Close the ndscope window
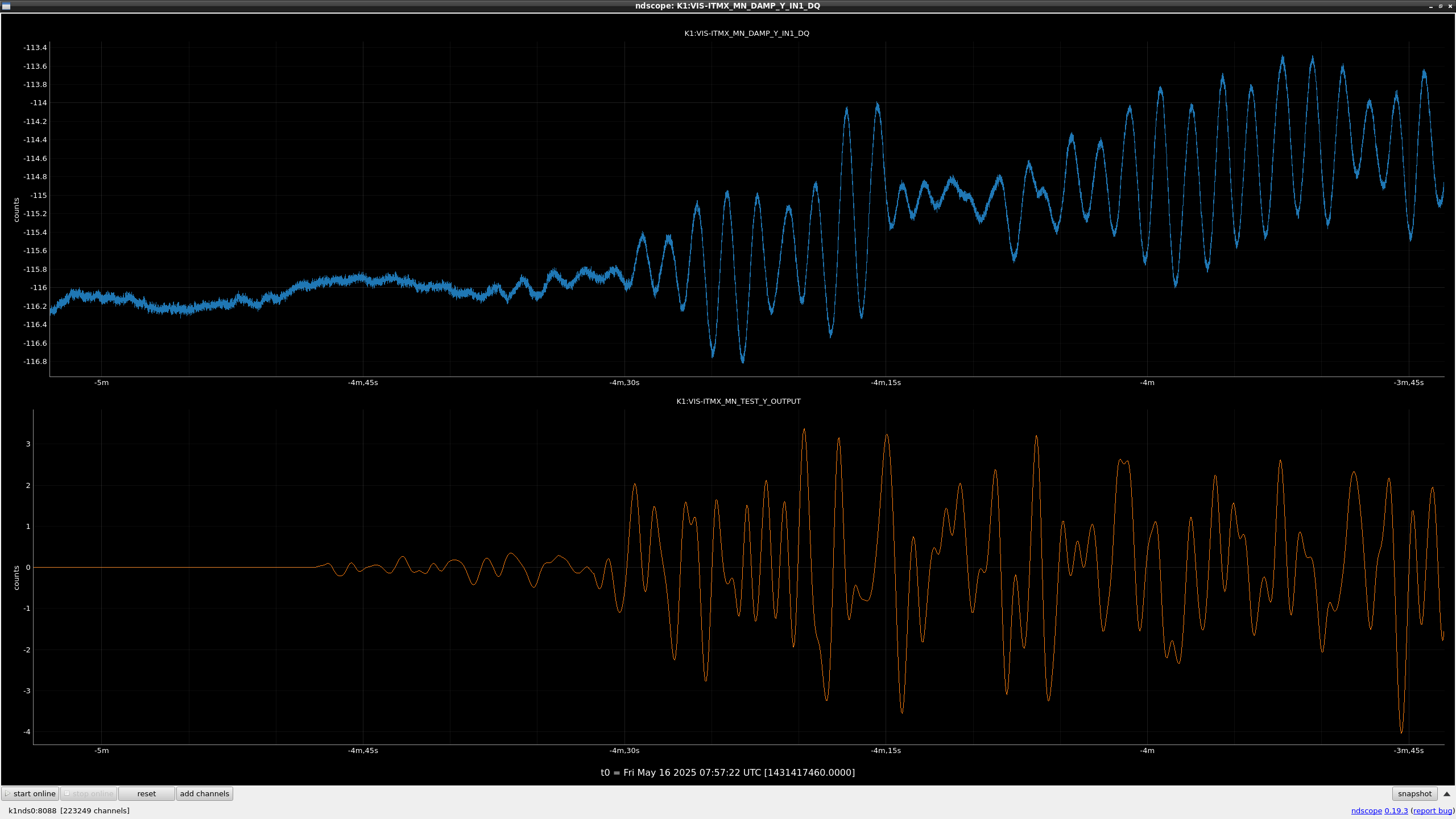1456x819 pixels. 1450,6
